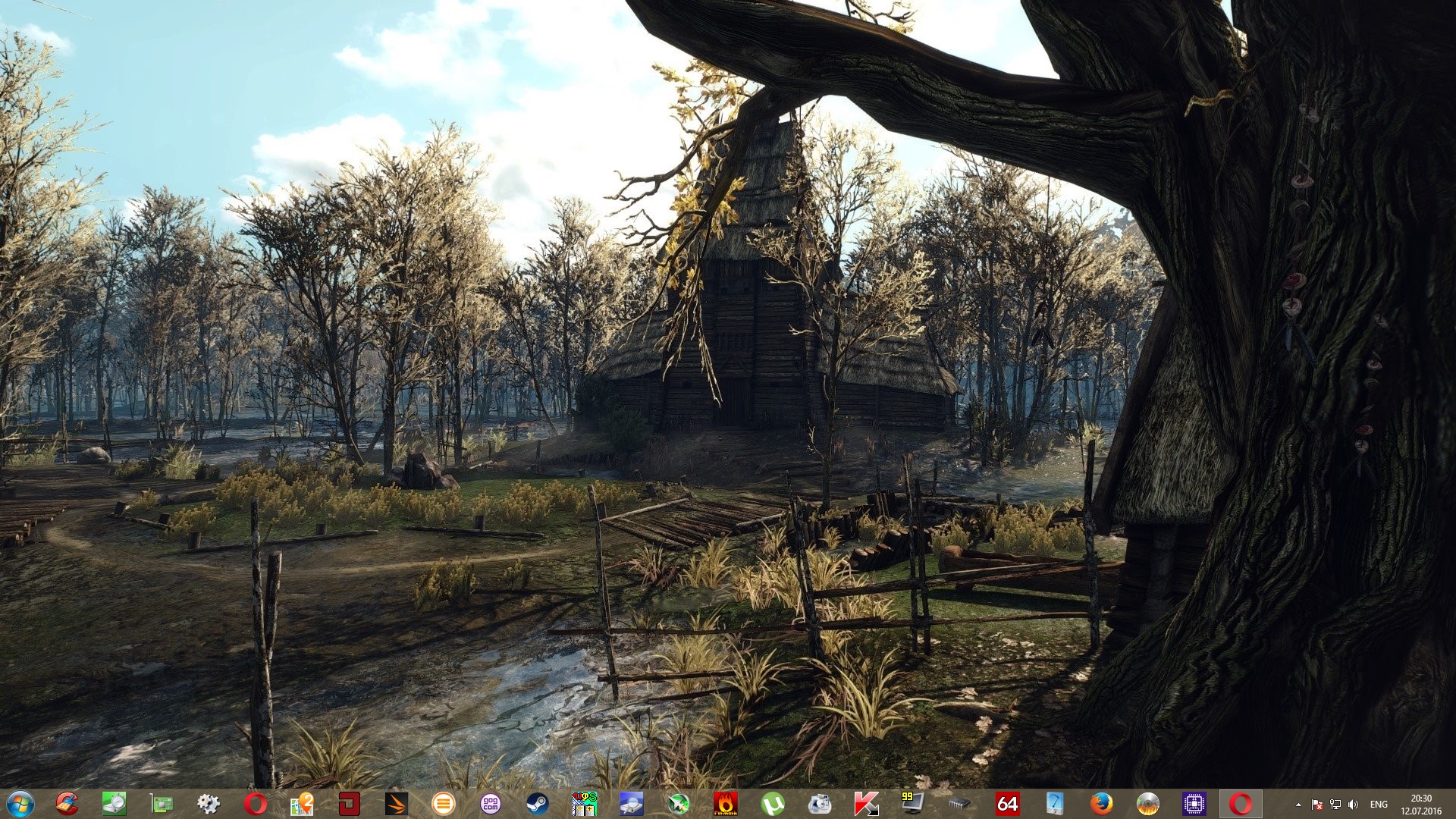Open the dark red square taskbar icon
This screenshot has width=1456, height=819.
click(x=350, y=804)
